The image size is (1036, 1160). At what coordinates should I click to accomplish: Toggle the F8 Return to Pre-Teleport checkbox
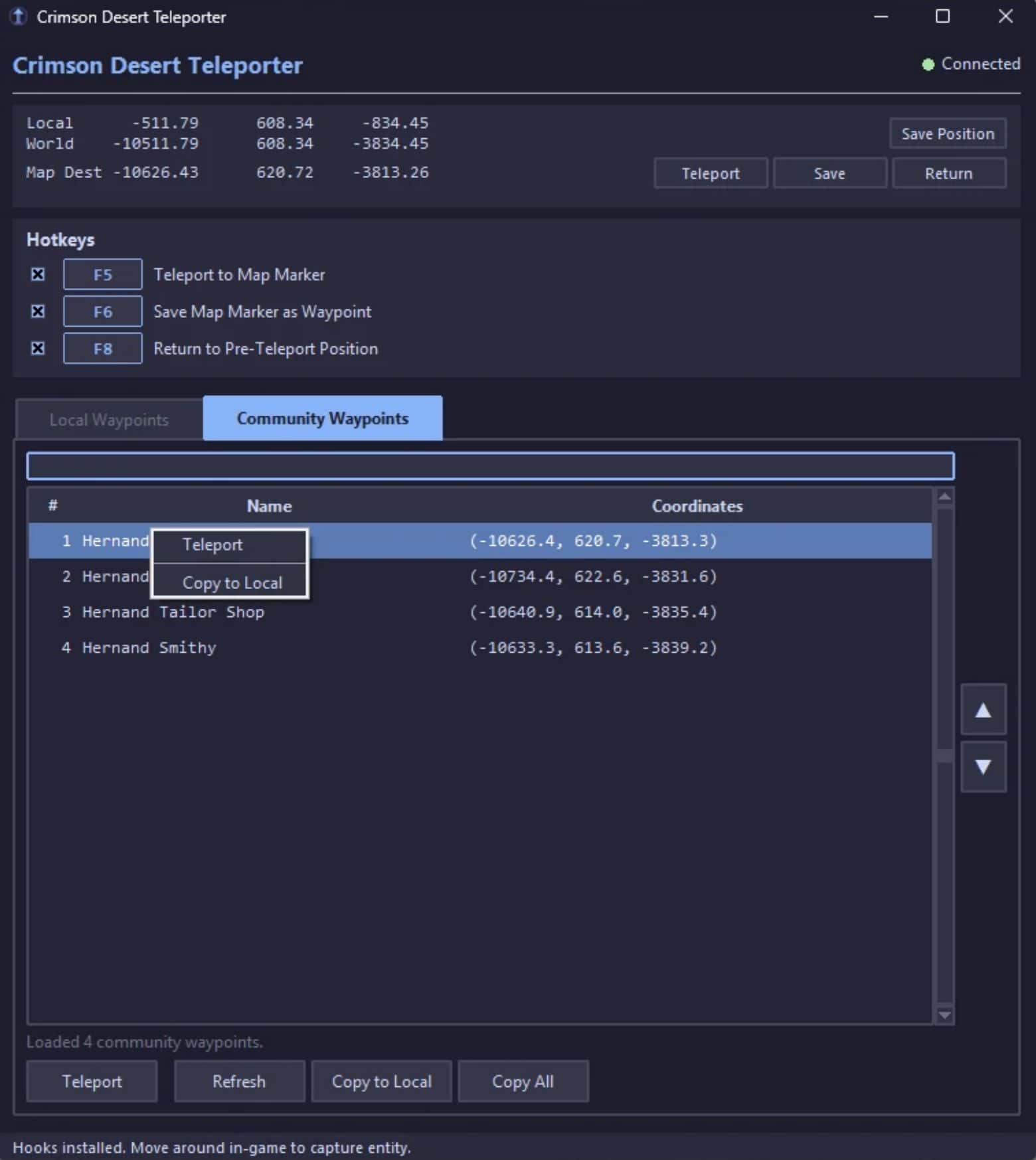(38, 349)
